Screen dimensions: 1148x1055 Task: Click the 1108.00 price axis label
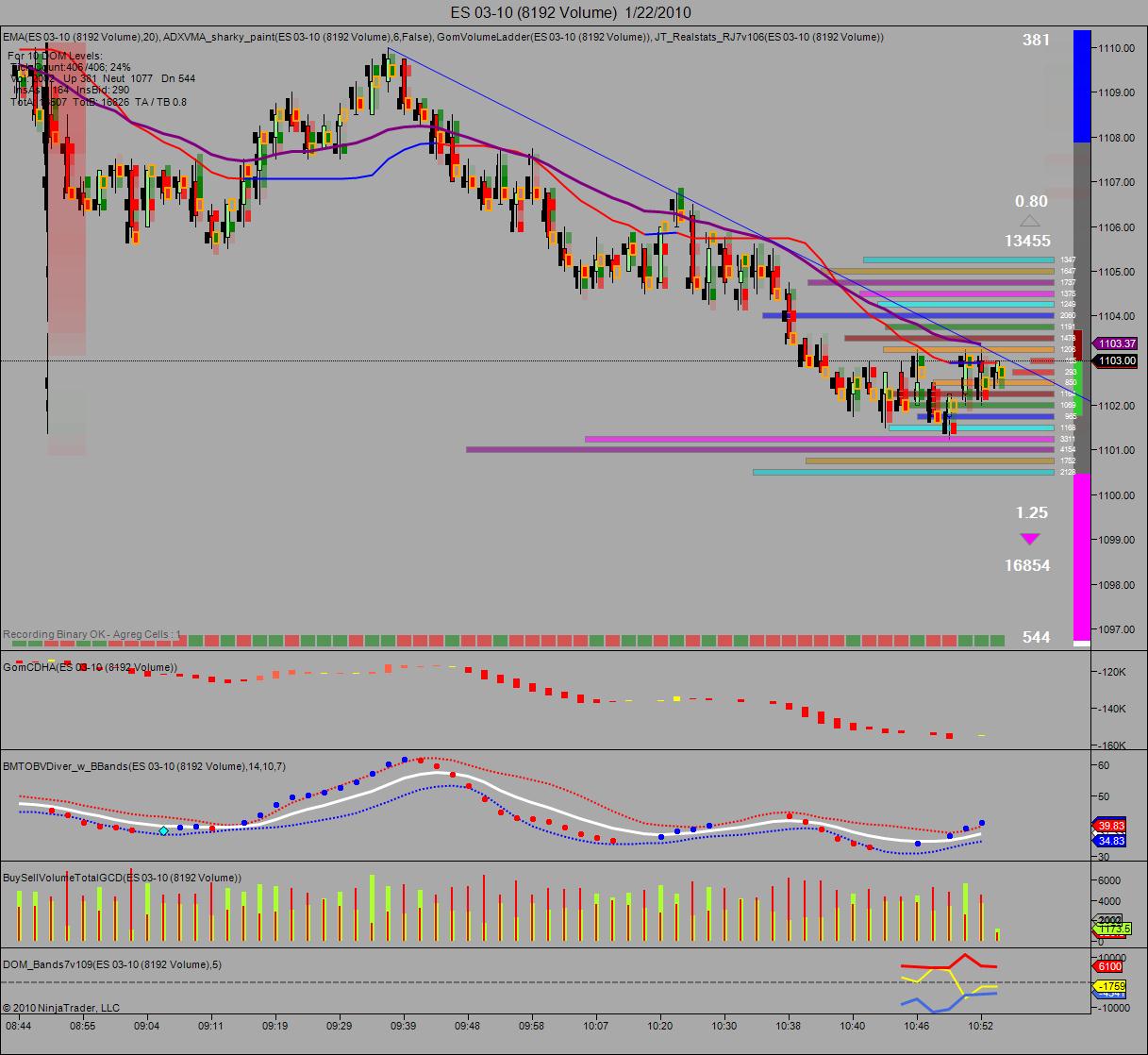click(1115, 137)
